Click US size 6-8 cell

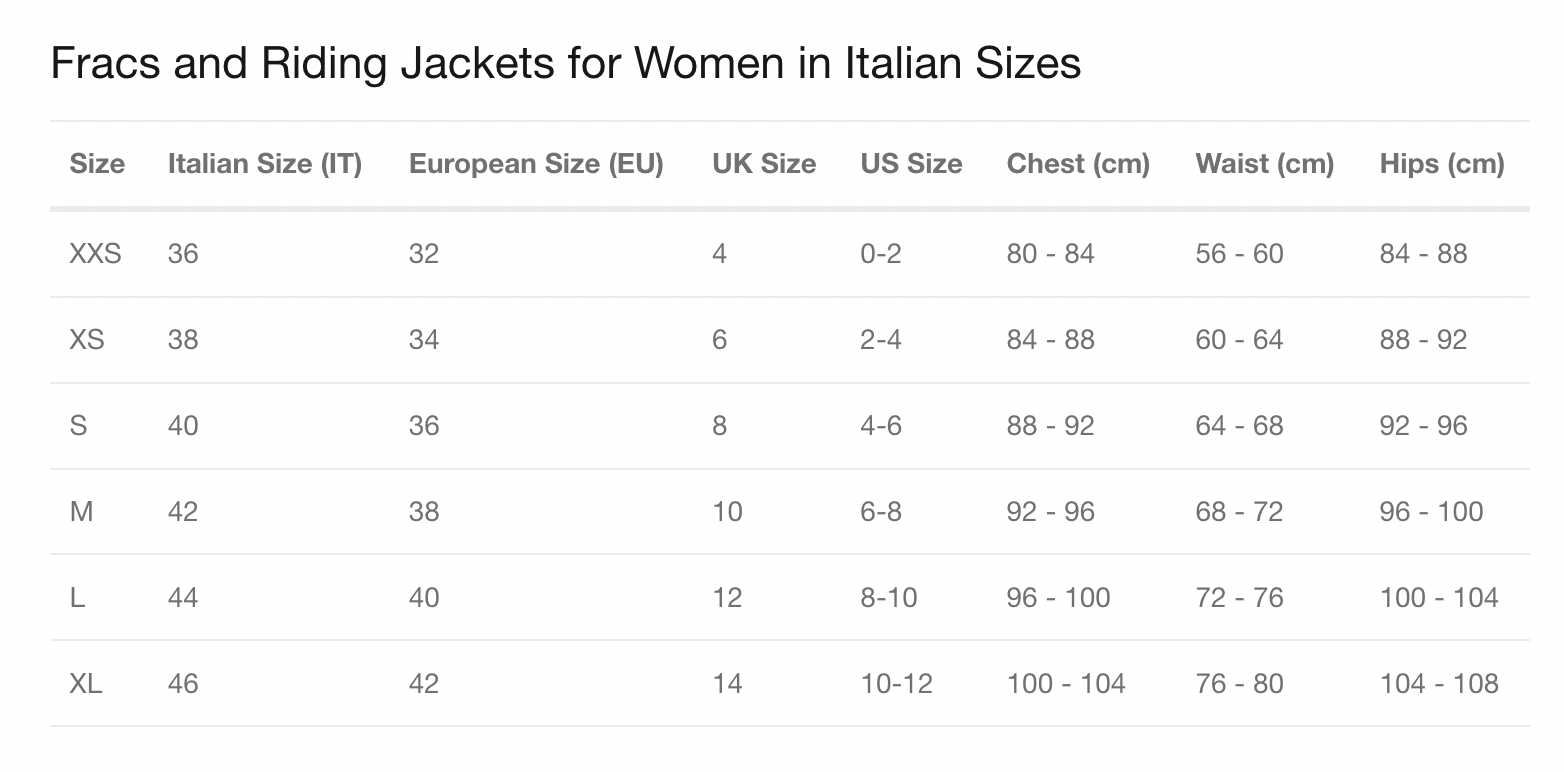pyautogui.click(x=881, y=512)
